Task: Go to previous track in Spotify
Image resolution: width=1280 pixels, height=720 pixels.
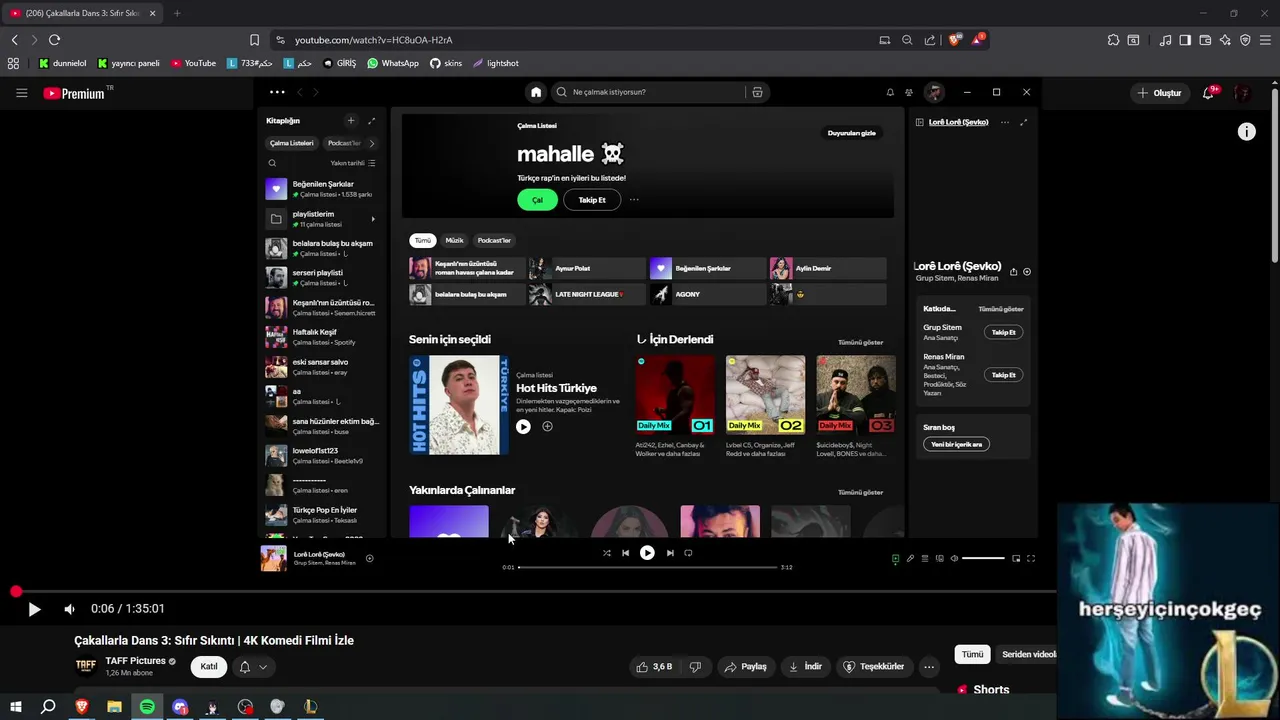Action: click(625, 553)
